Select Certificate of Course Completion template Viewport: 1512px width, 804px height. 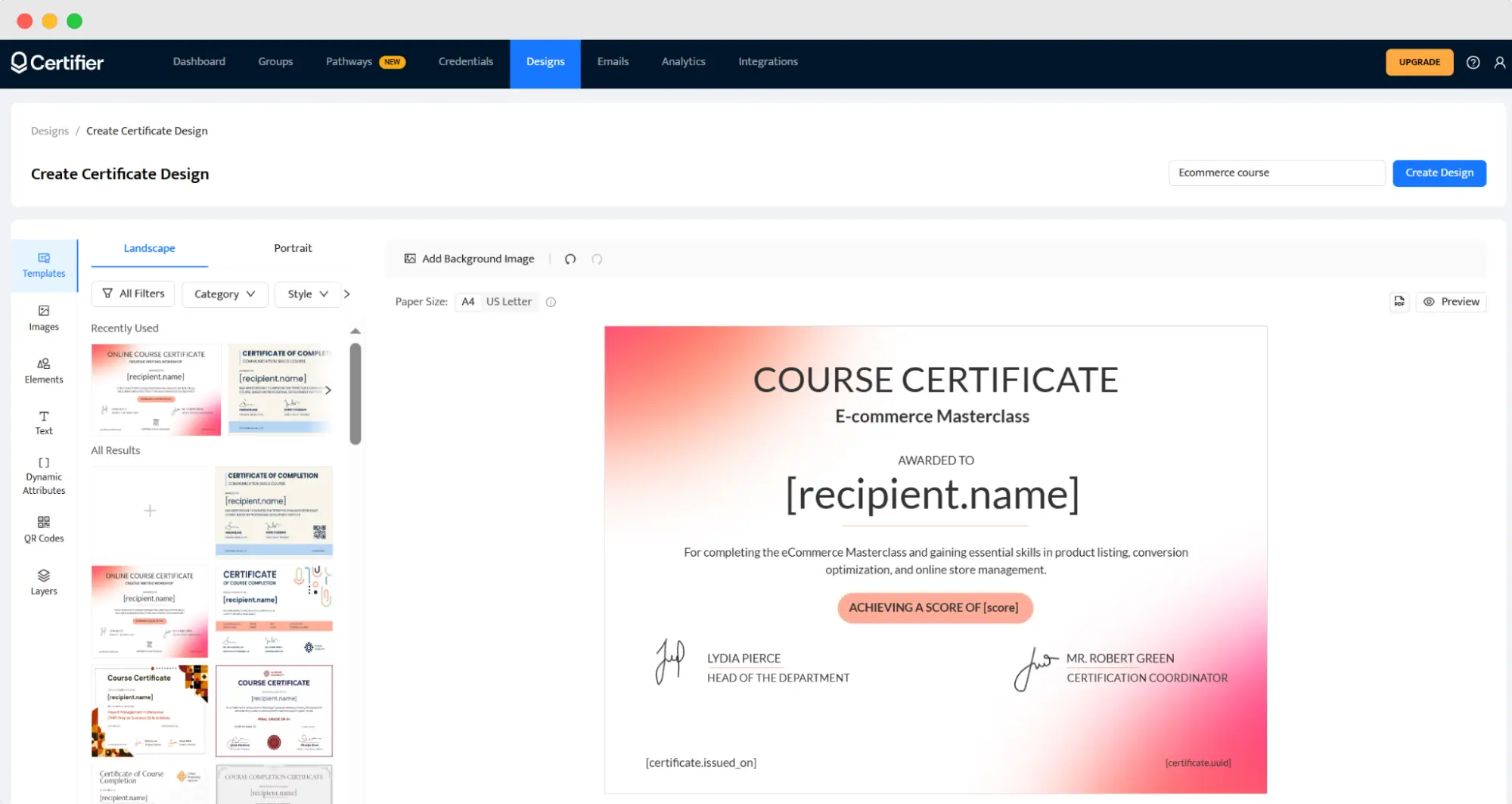tap(274, 611)
